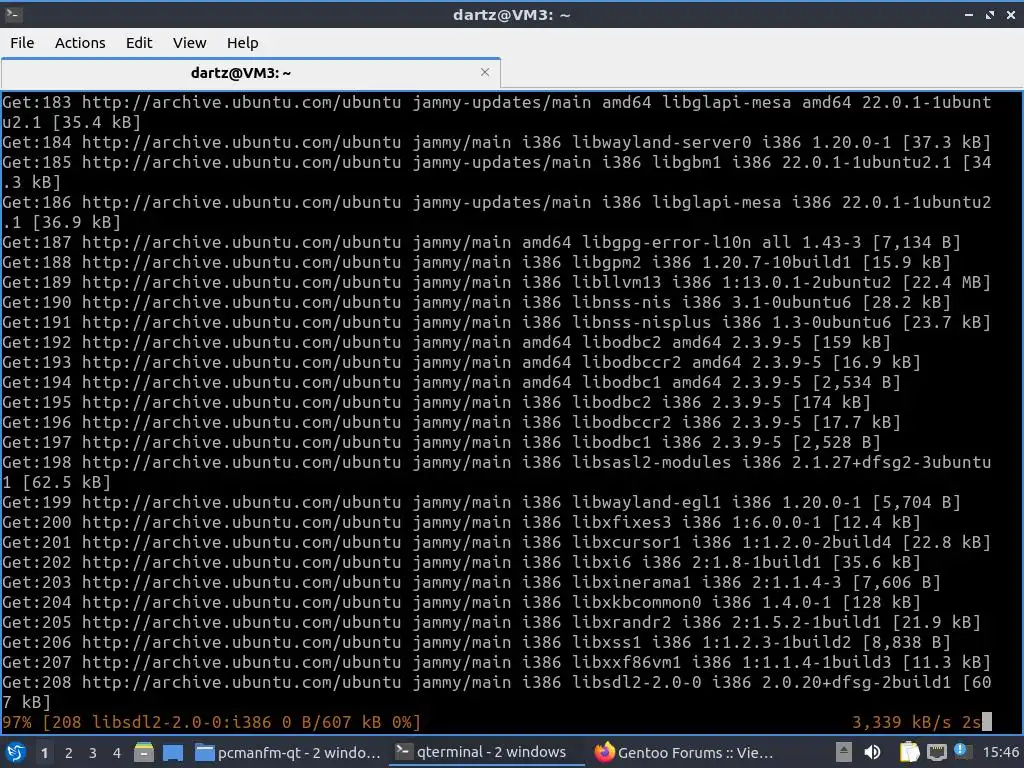Image resolution: width=1024 pixels, height=768 pixels.
Task: Switch to virtual desktop 1
Action: click(x=44, y=753)
